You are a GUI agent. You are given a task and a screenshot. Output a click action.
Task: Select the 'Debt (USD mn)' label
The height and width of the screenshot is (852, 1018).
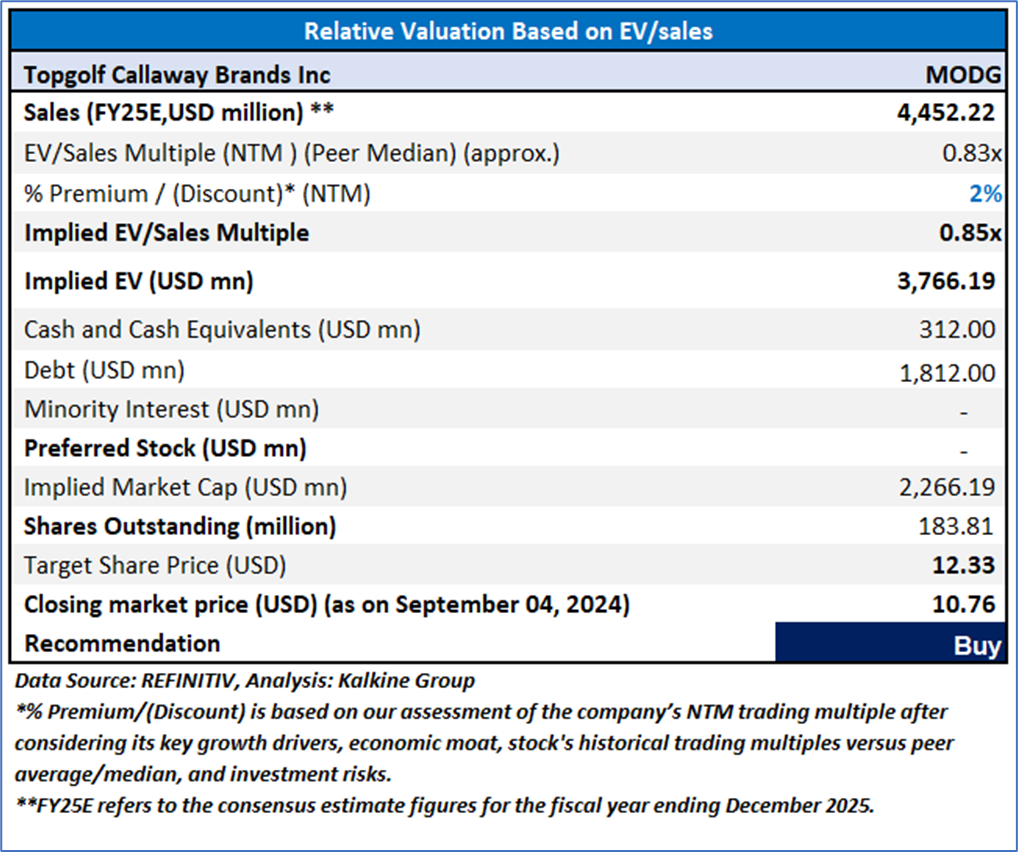coord(104,370)
